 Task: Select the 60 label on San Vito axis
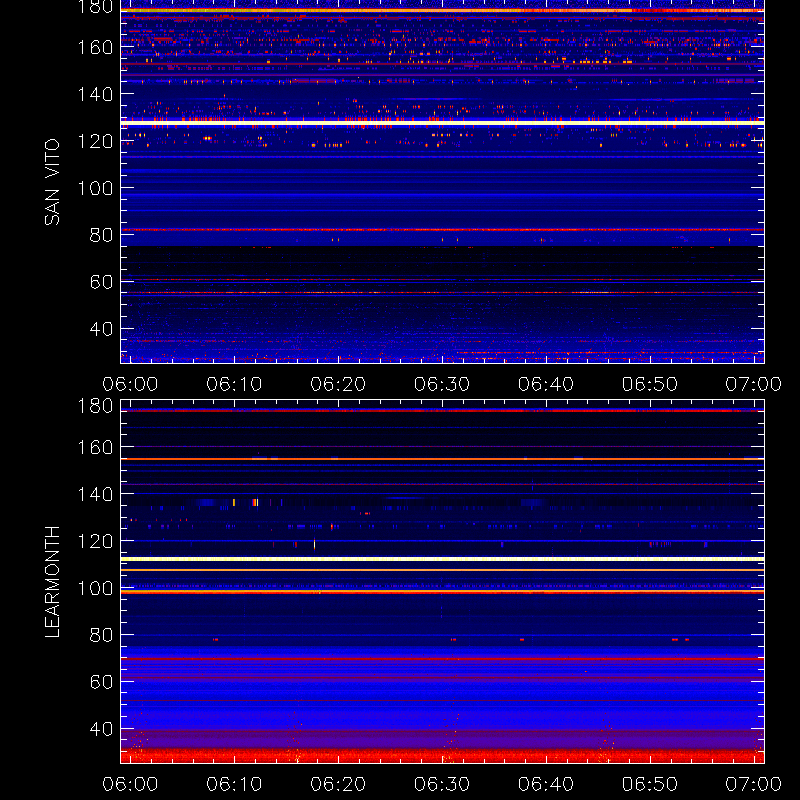coord(101,282)
